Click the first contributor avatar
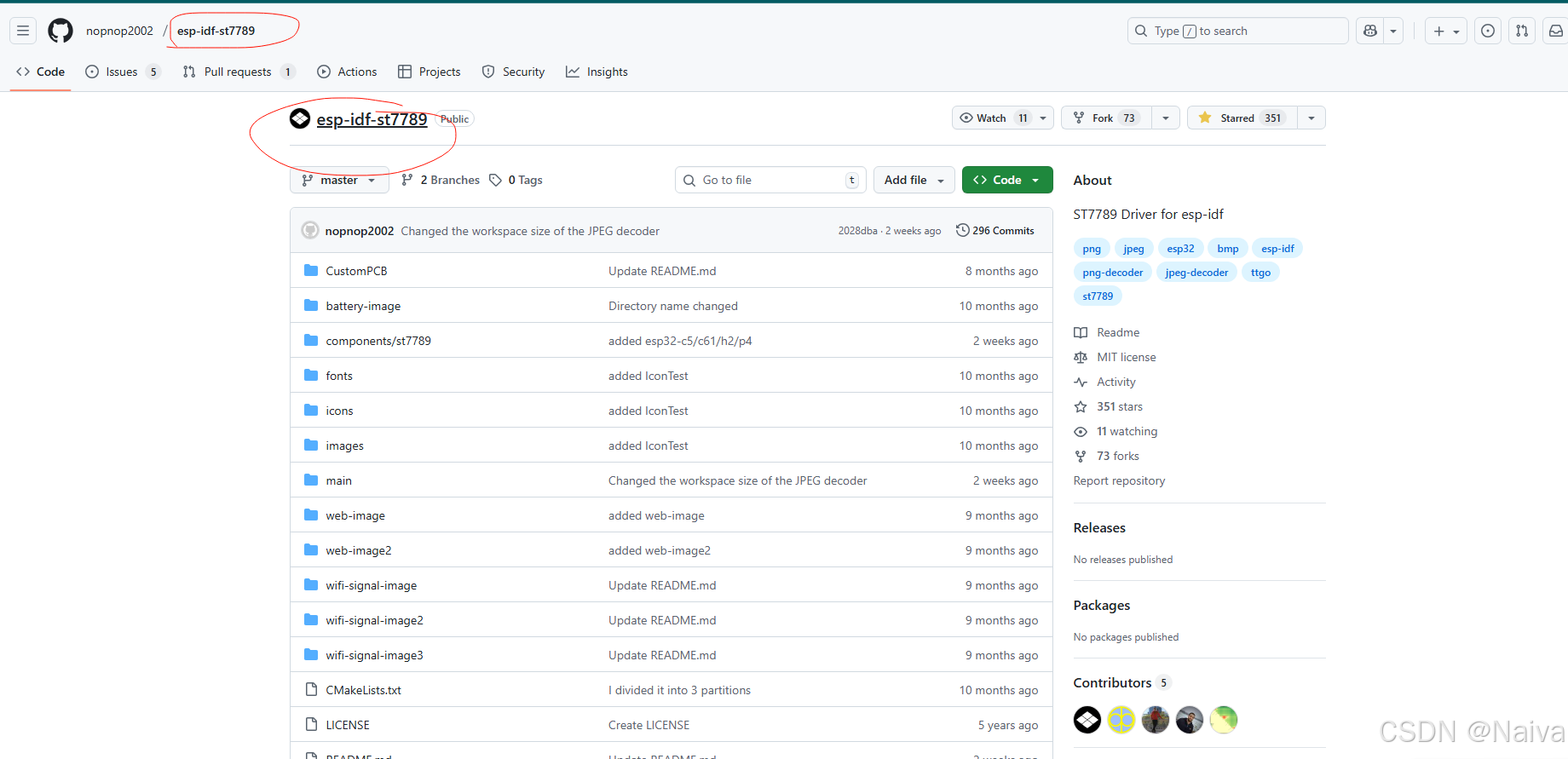 click(x=1087, y=720)
